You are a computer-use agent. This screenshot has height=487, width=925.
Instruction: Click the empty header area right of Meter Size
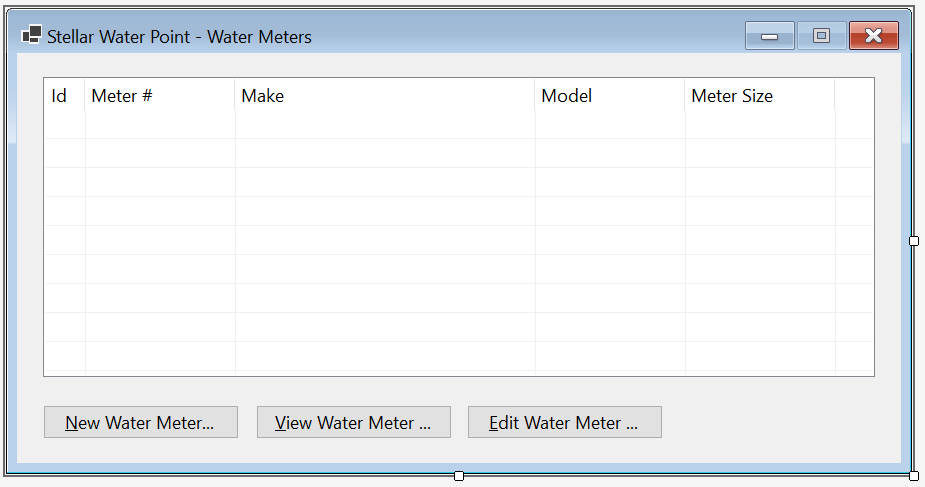854,96
